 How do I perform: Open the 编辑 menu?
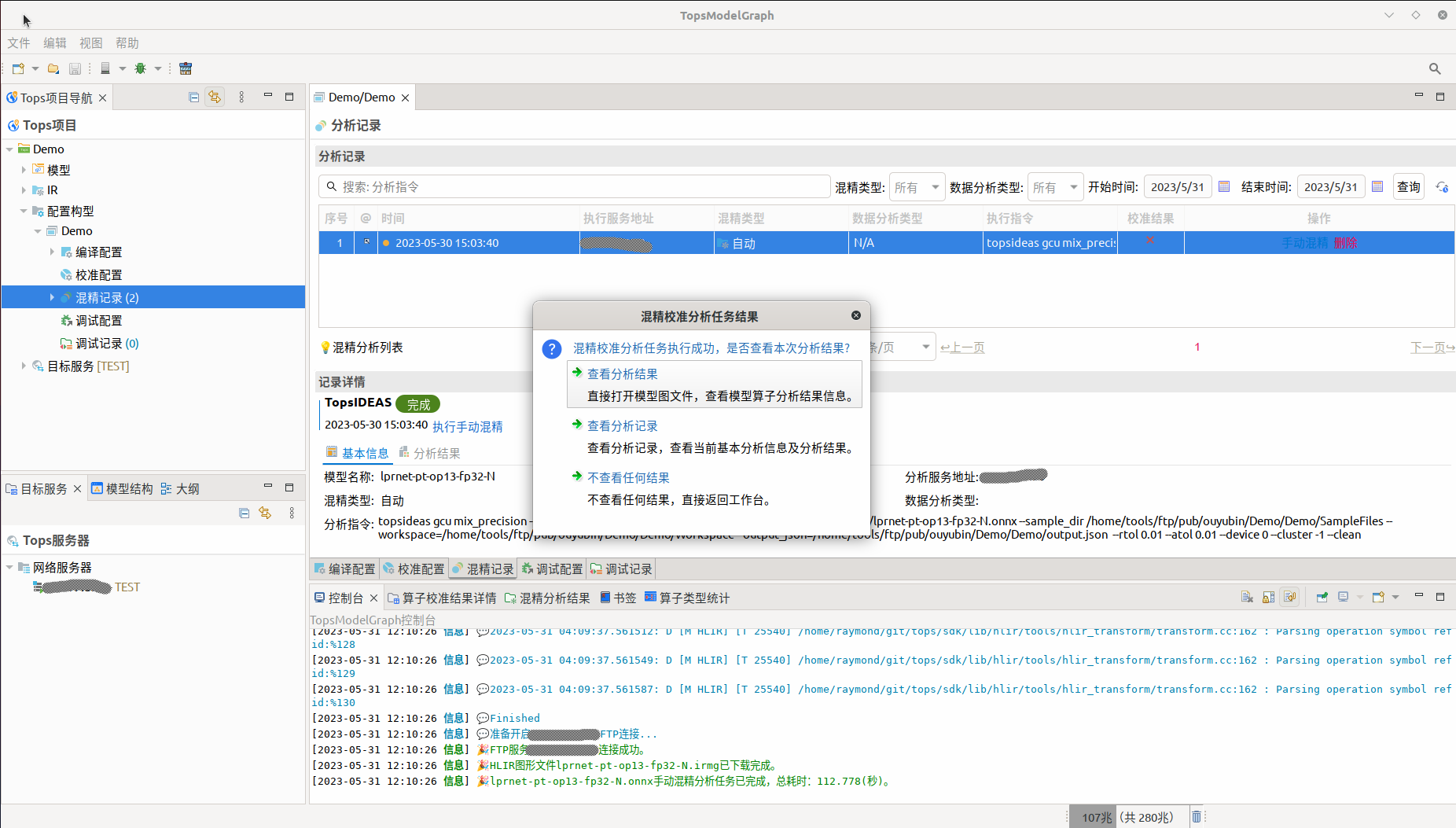click(55, 43)
